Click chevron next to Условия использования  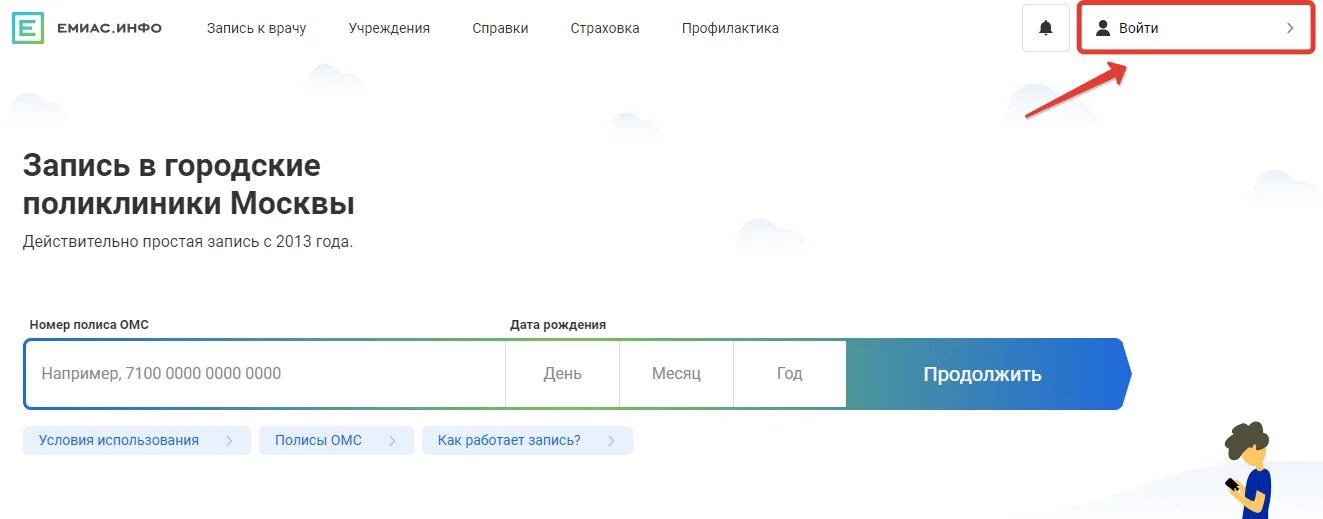pyautogui.click(x=230, y=441)
